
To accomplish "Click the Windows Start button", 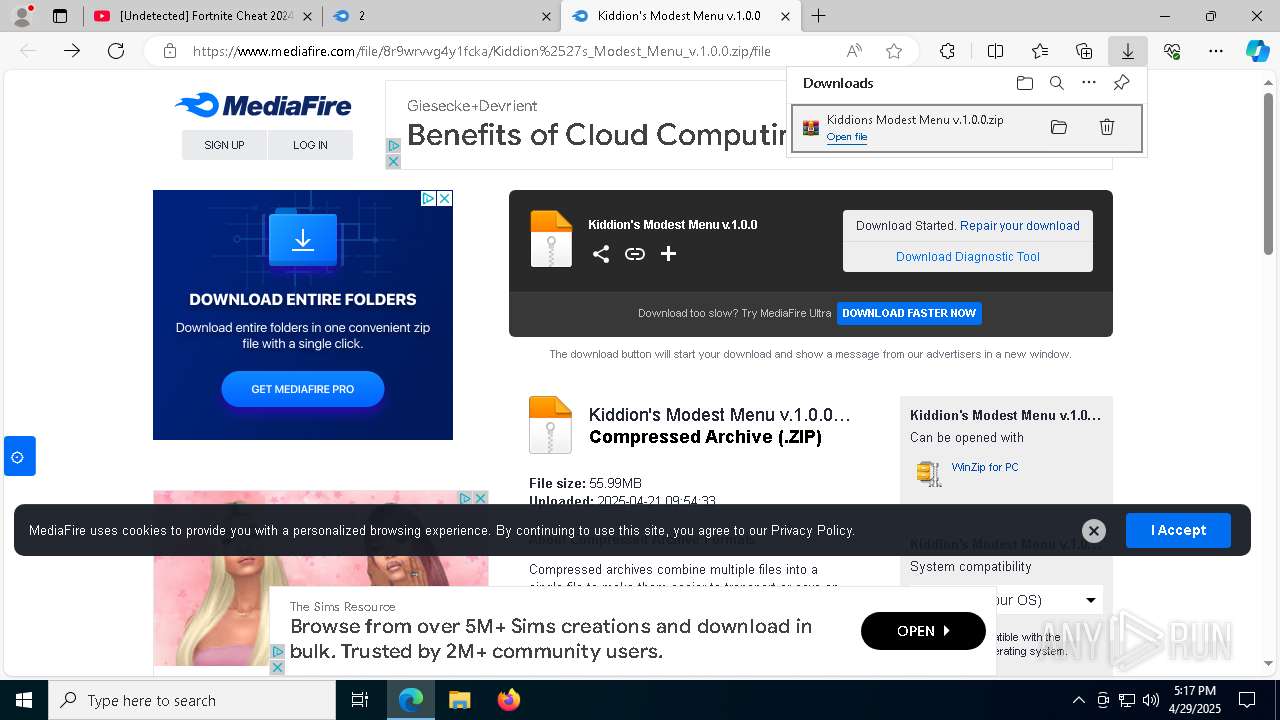I will click(x=24, y=700).
